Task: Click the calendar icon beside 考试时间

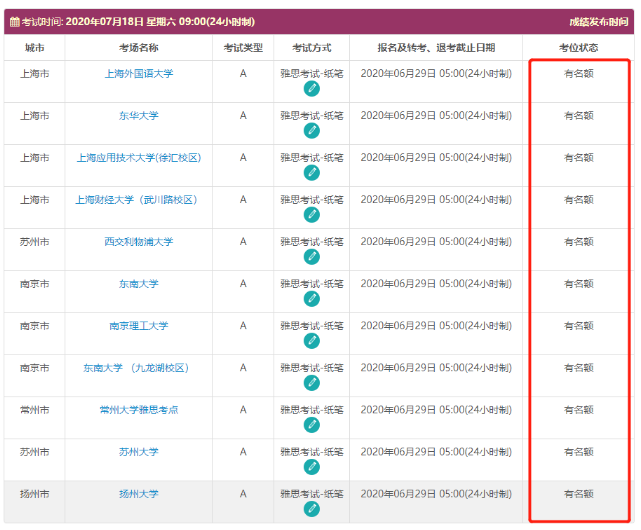Action: pyautogui.click(x=14, y=22)
